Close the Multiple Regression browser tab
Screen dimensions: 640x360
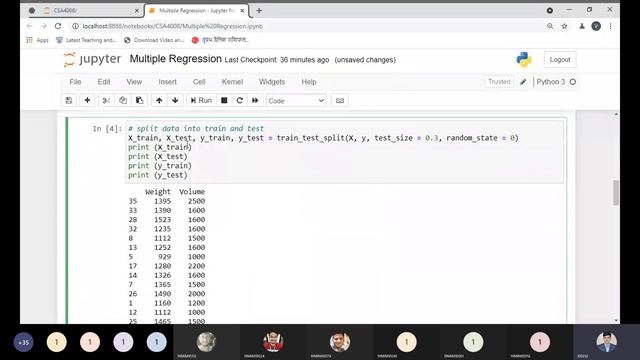(x=242, y=11)
